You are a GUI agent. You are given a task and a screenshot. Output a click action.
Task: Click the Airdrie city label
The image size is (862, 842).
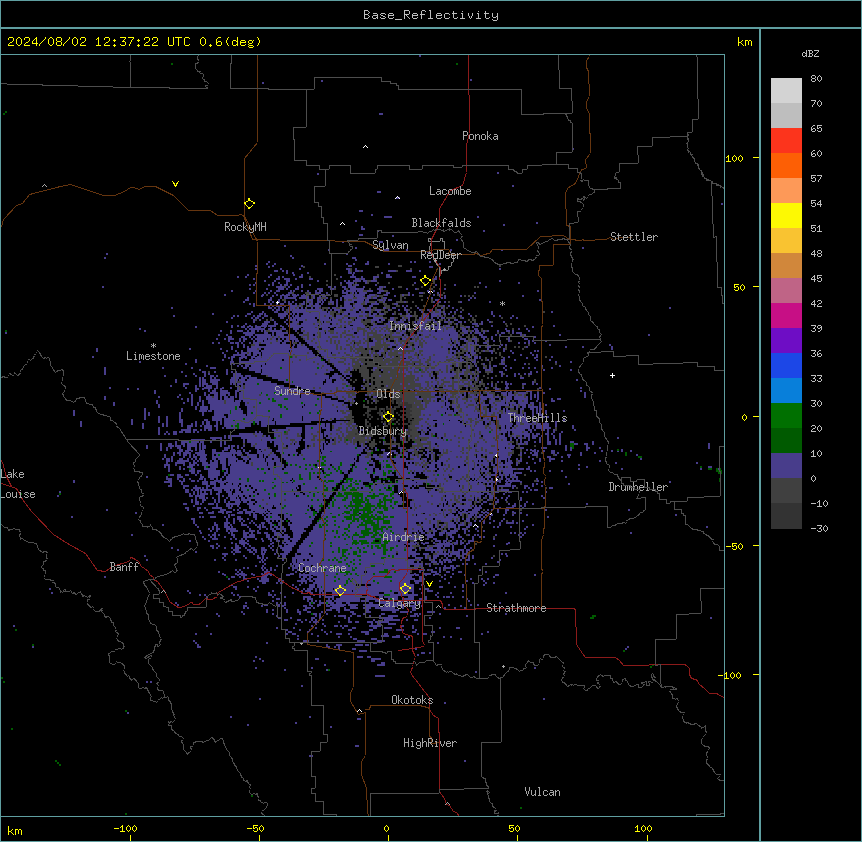tap(403, 537)
